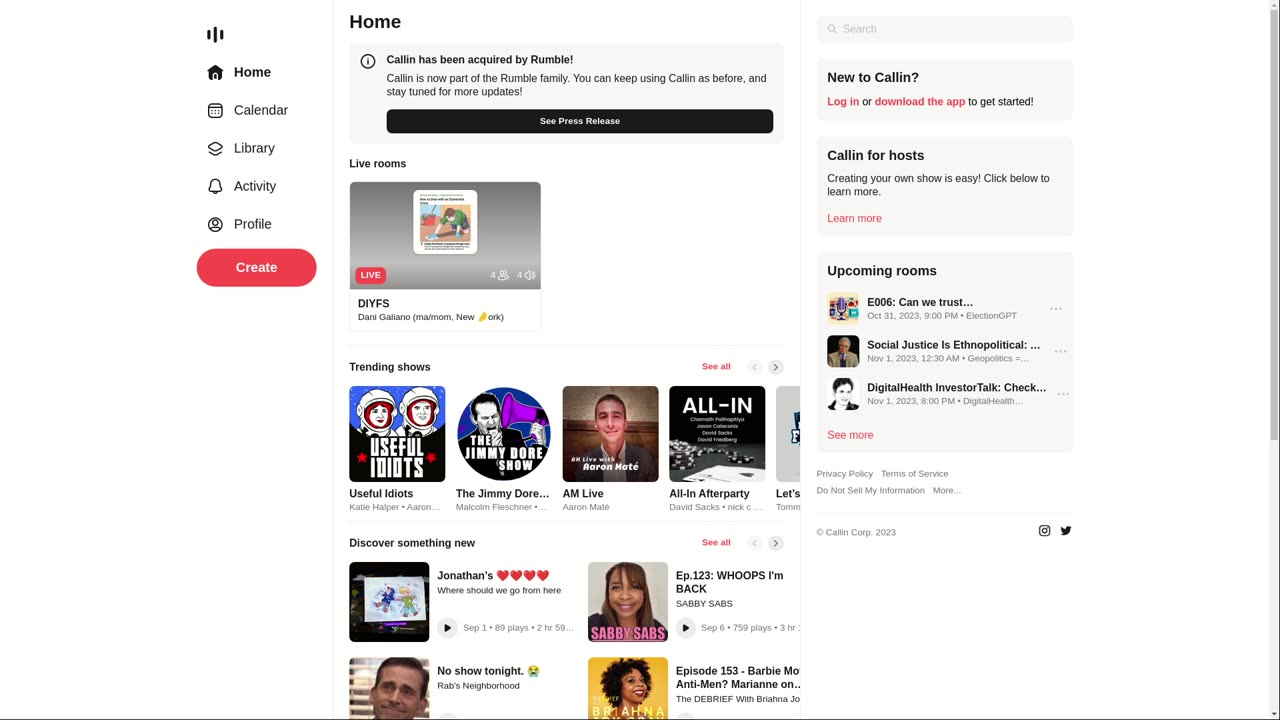Open E006: Can we trust upcoming room
This screenshot has width=1280, height=720.
tap(920, 302)
